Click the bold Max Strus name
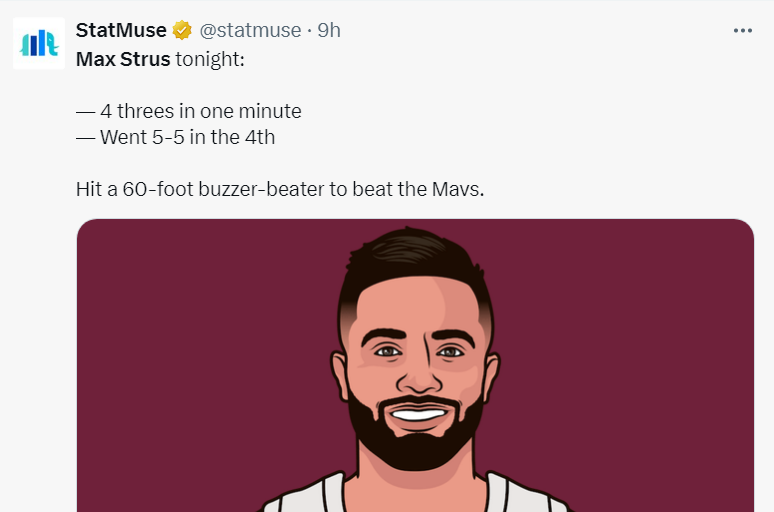 pos(123,59)
